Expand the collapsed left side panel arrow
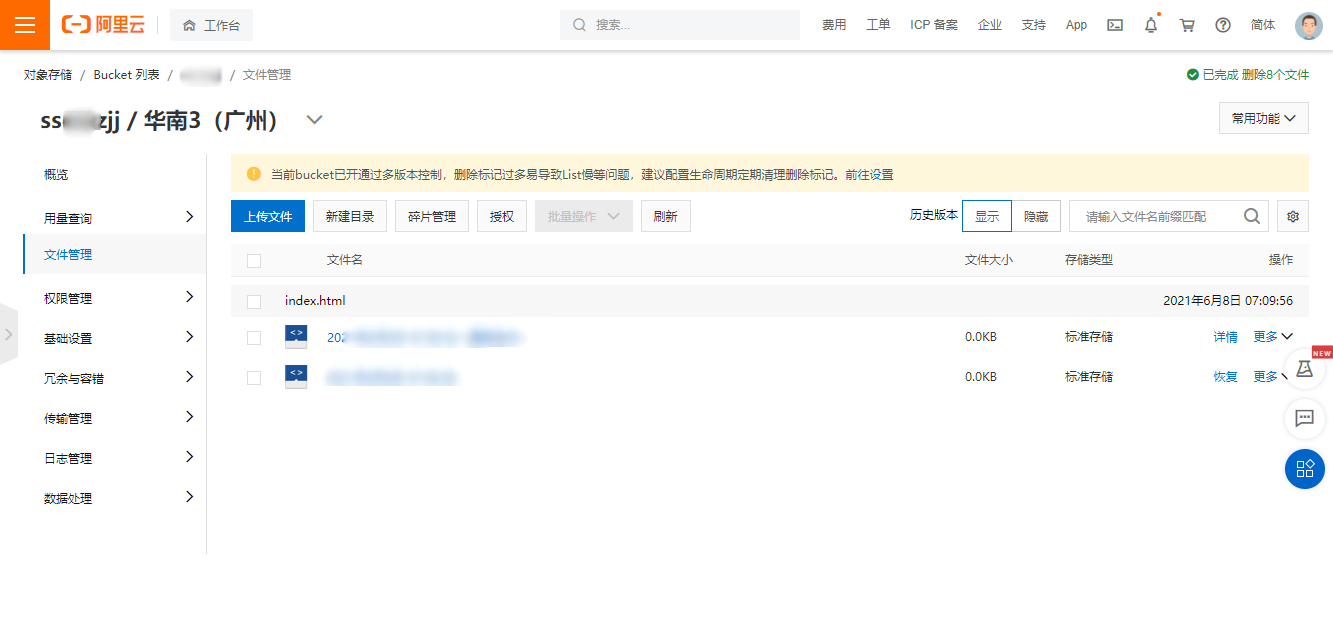Image resolution: width=1333 pixels, height=617 pixels. point(9,334)
